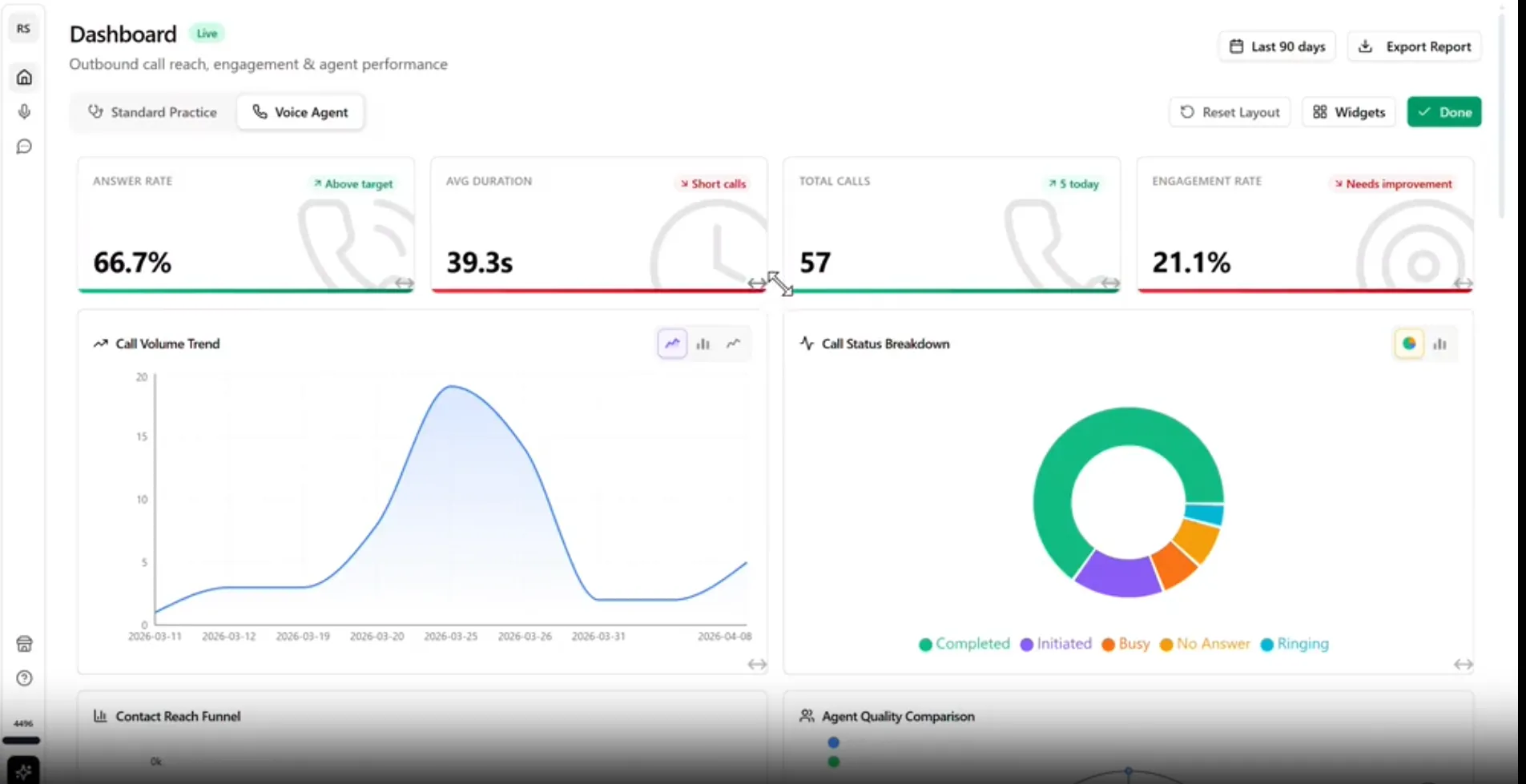Image resolution: width=1526 pixels, height=784 pixels.
Task: Toggle the Completed legend swatch
Action: [925, 645]
